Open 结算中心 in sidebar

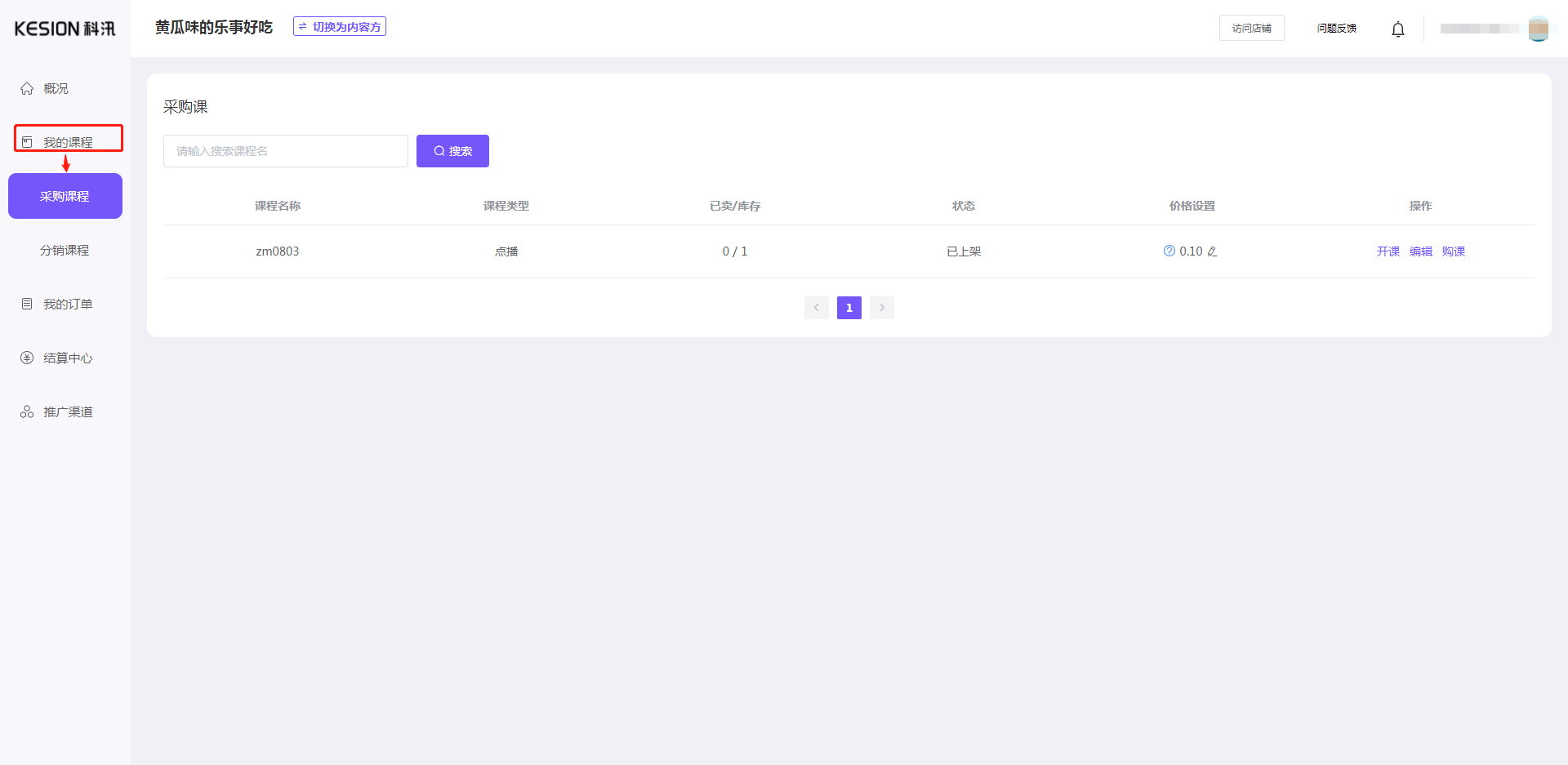[x=68, y=358]
